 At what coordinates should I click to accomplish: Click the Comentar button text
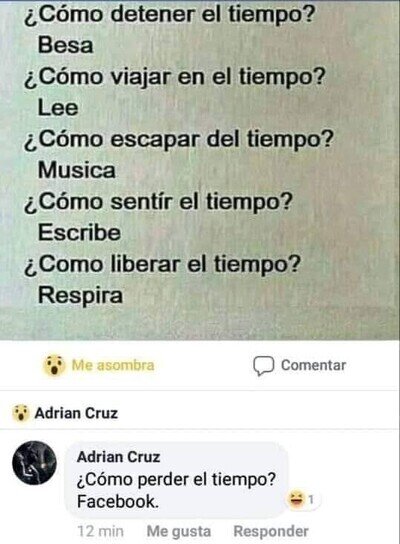(x=313, y=365)
